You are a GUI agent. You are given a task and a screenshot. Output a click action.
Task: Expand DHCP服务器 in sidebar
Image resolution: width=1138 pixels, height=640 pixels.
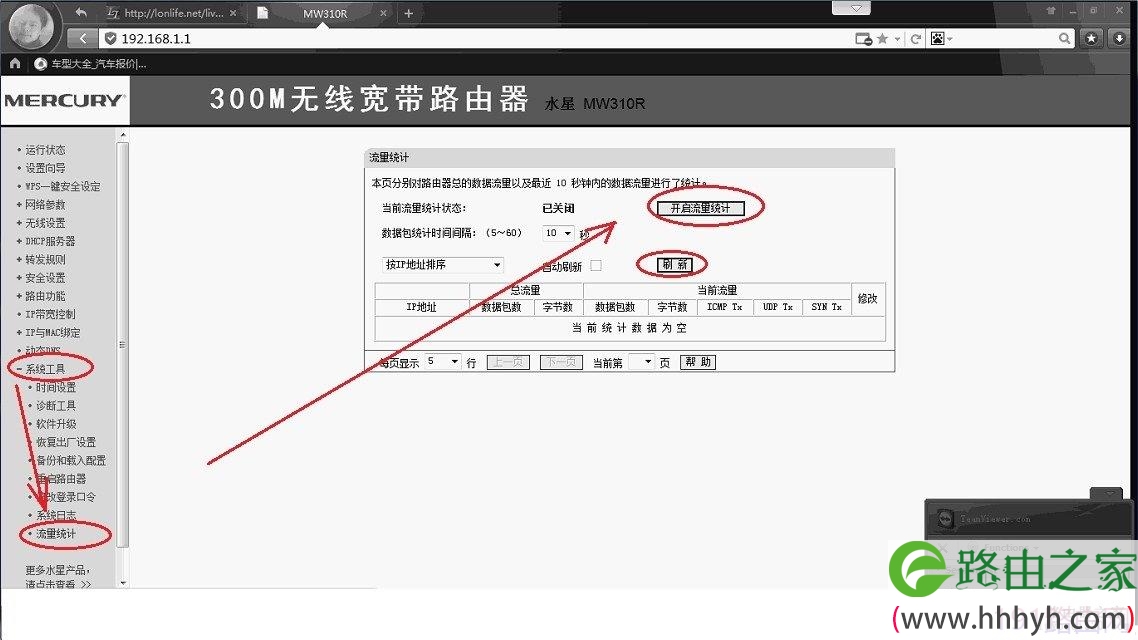click(50, 241)
